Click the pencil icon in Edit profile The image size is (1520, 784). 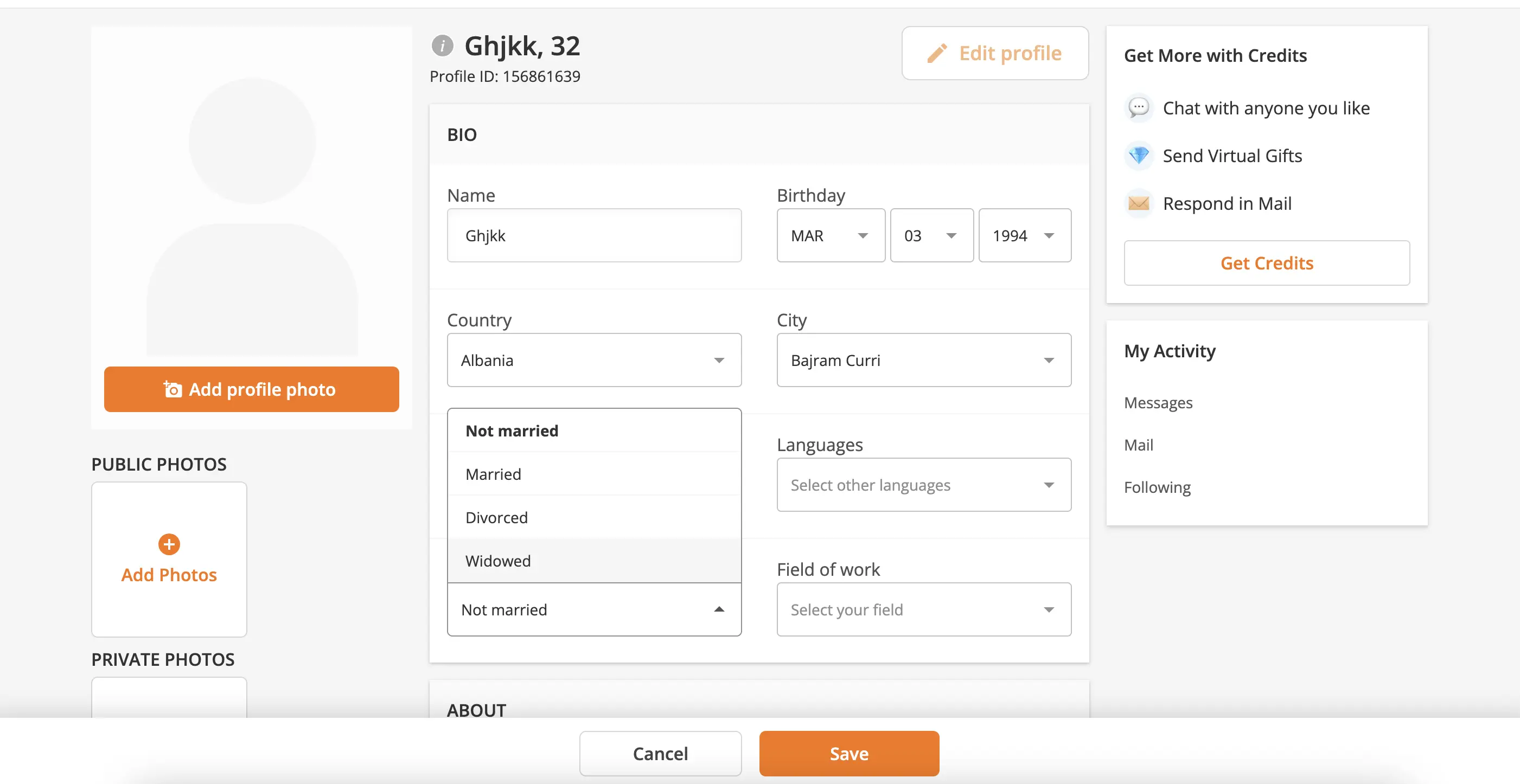[x=936, y=53]
